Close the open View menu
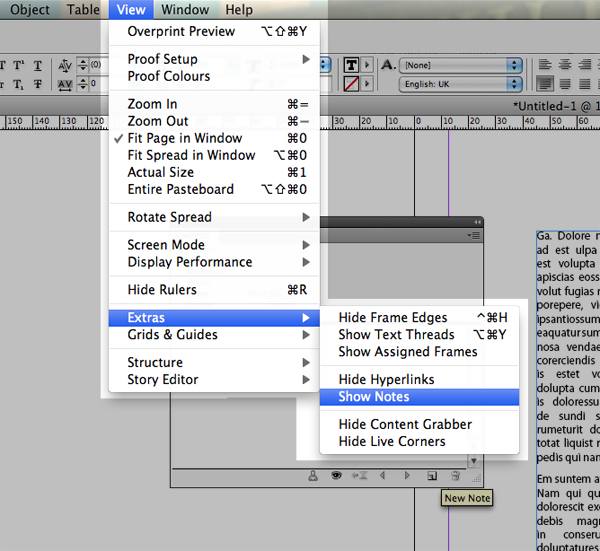The height and width of the screenshot is (551, 600). (131, 10)
